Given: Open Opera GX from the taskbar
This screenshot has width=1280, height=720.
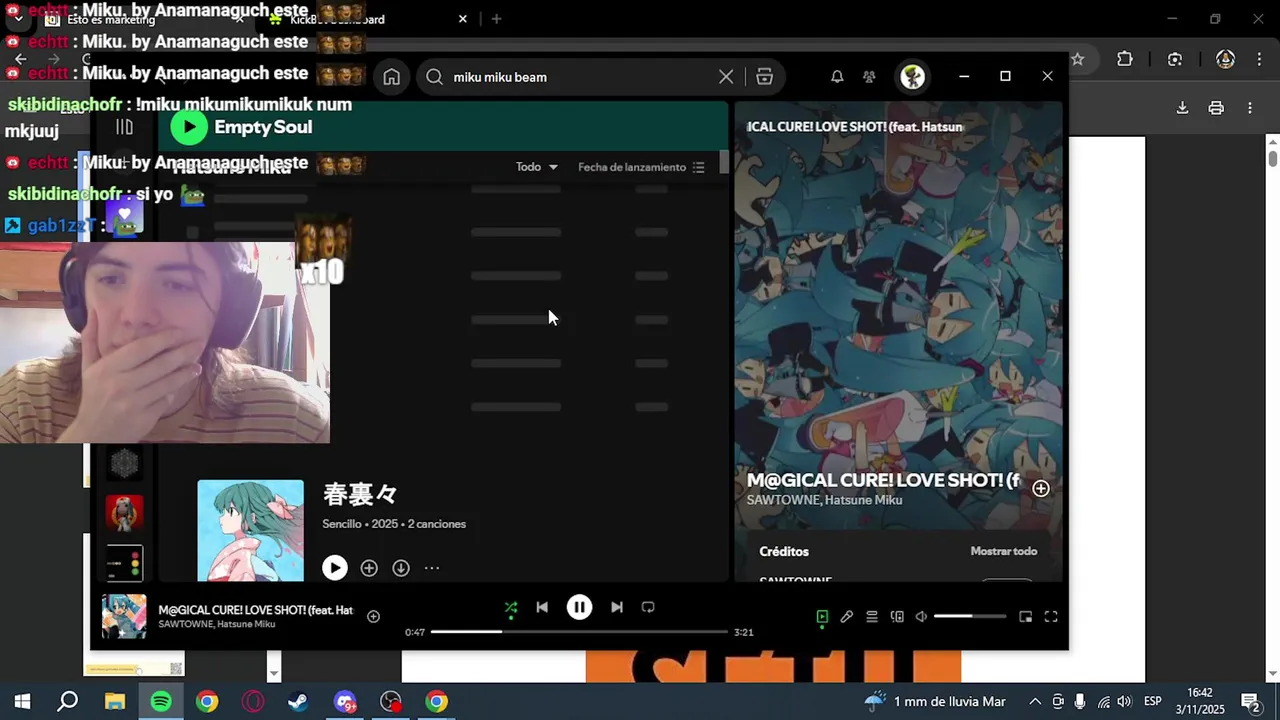Looking at the screenshot, I should [252, 702].
